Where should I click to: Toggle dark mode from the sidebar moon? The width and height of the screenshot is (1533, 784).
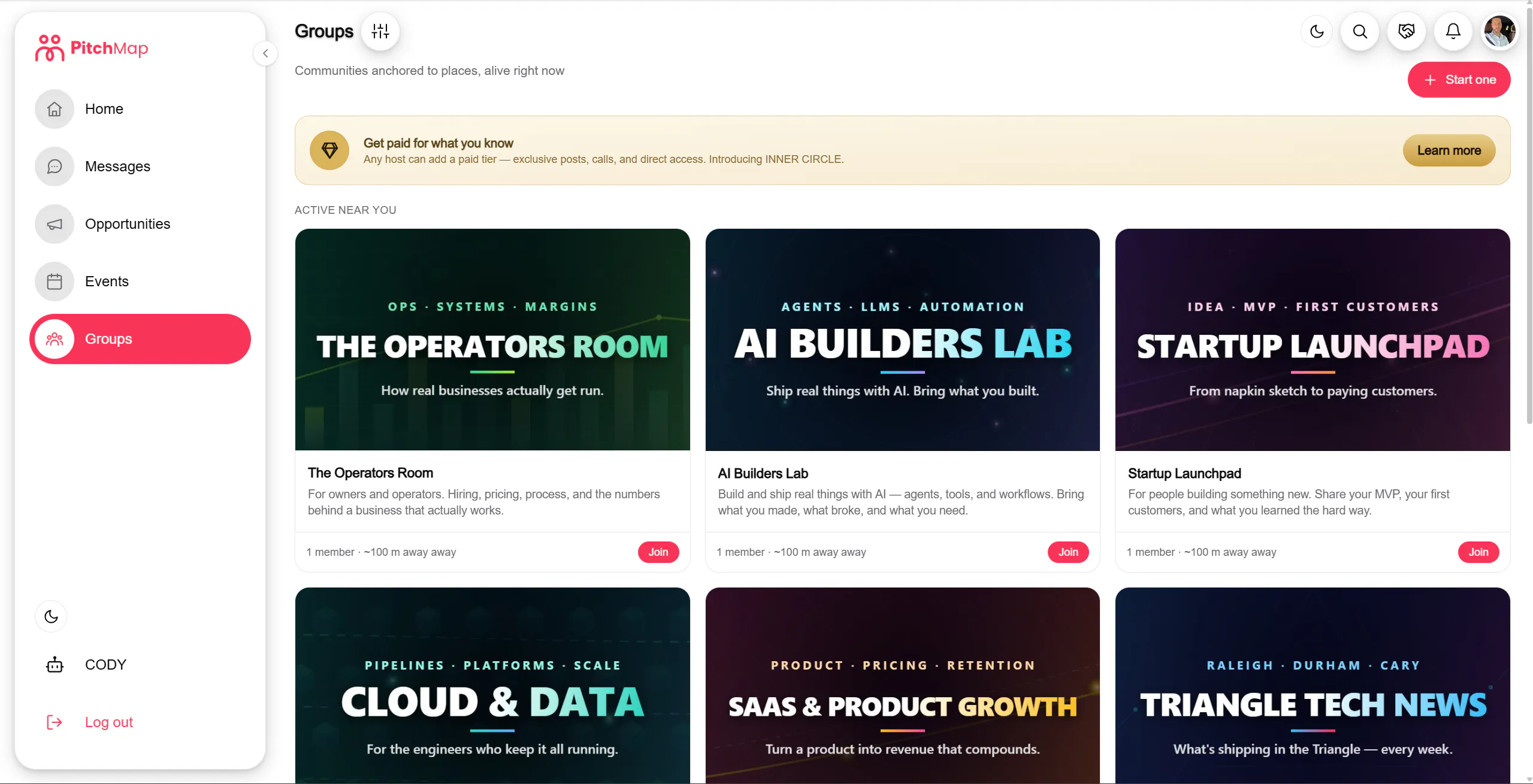pos(51,616)
